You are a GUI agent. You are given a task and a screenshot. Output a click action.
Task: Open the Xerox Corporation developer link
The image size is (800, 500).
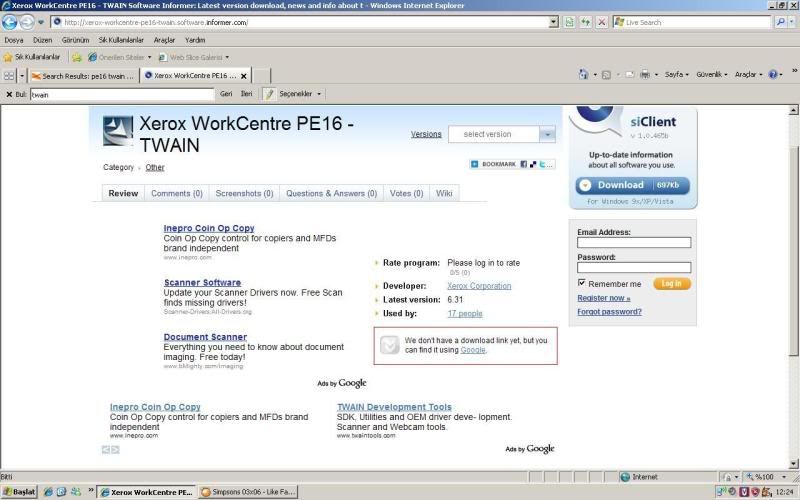479,286
